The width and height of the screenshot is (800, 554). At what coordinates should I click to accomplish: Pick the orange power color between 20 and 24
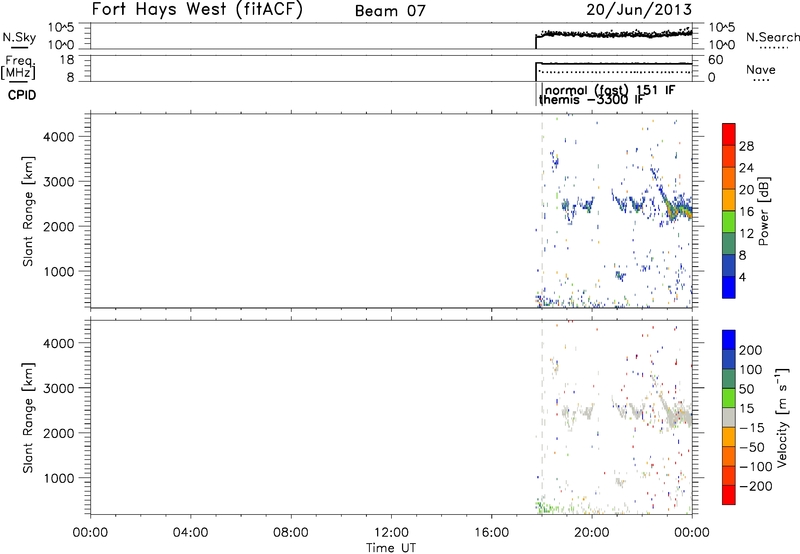coord(729,178)
